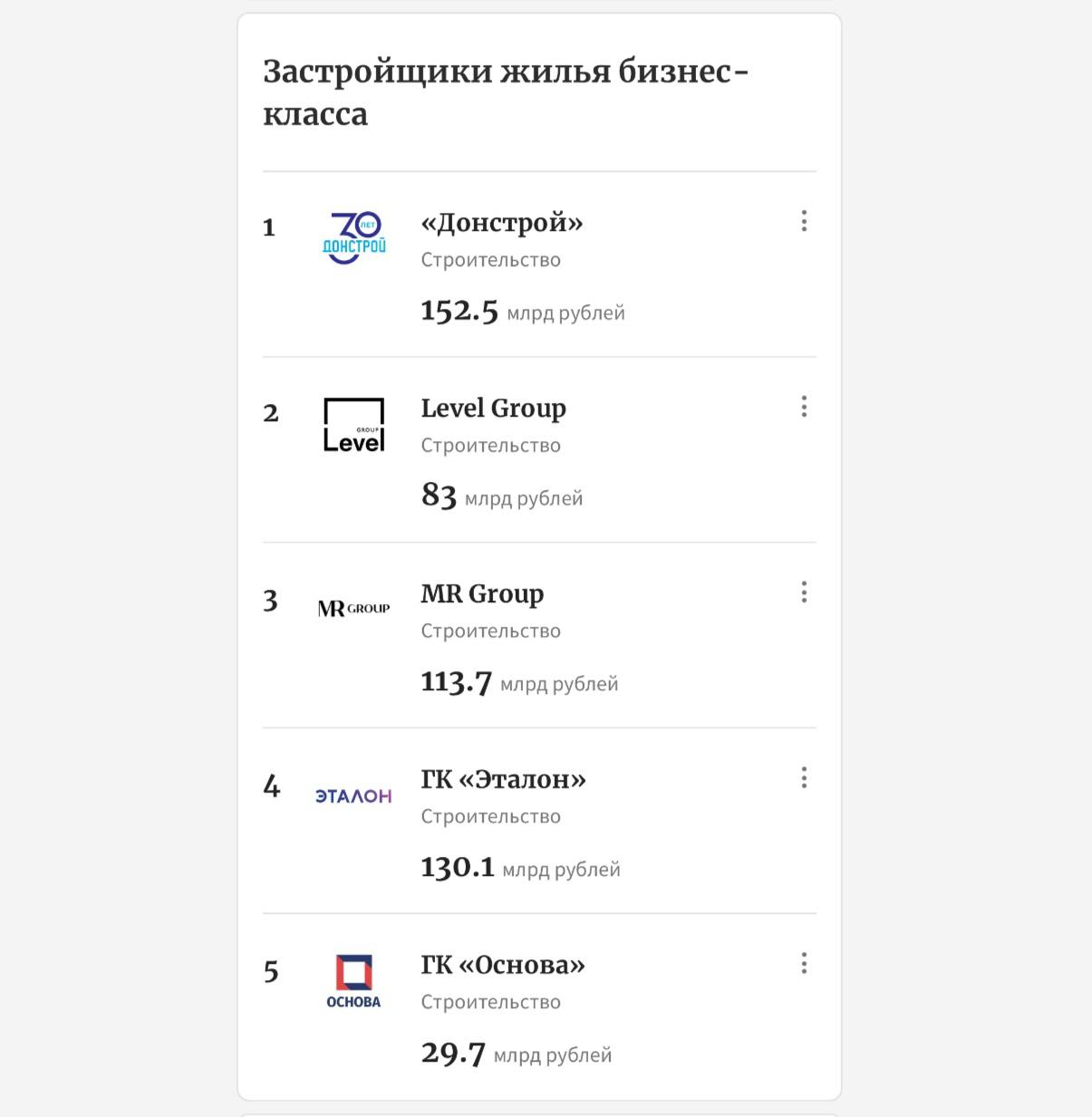Click the MR Group logo

(x=354, y=608)
